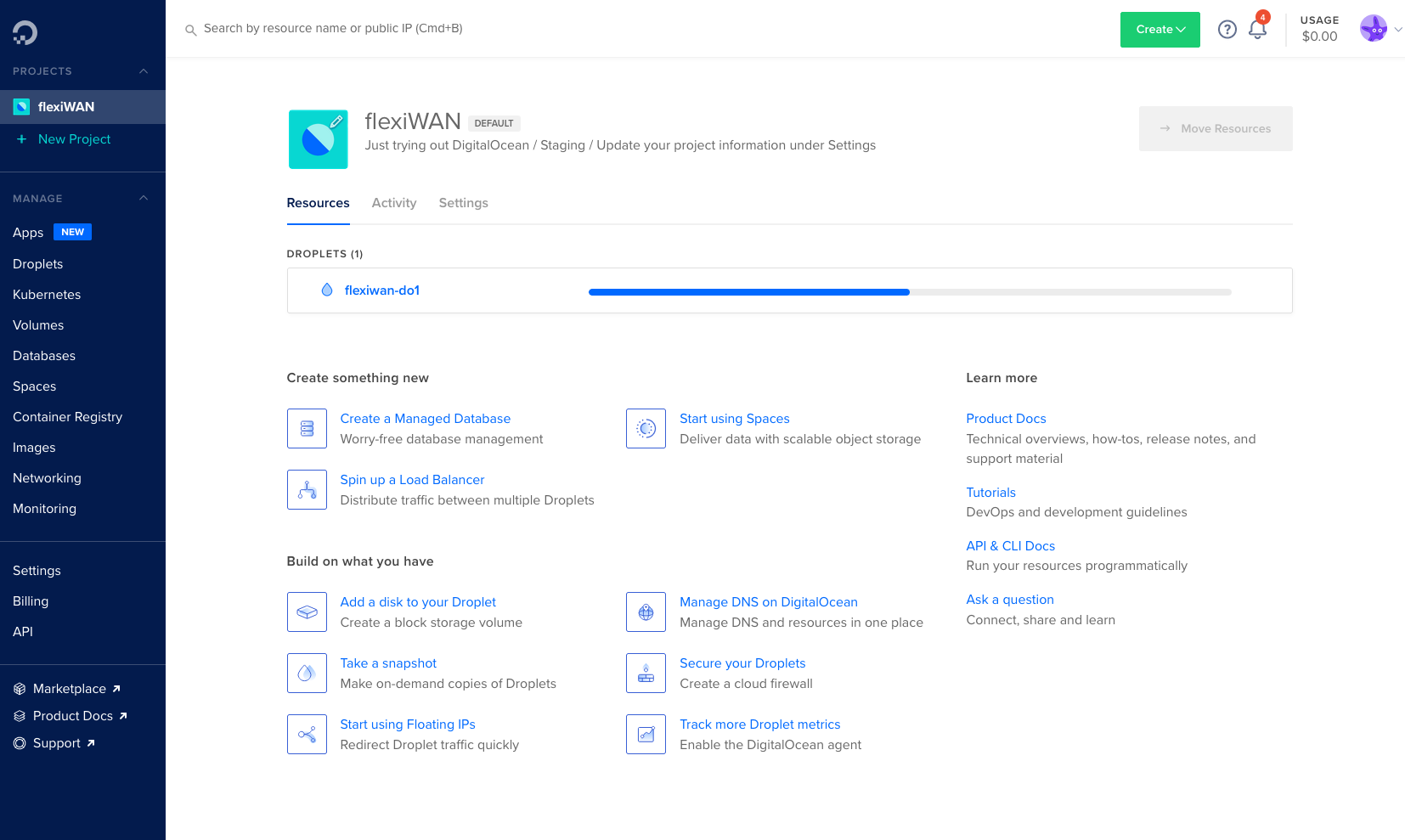Image resolution: width=1405 pixels, height=840 pixels.
Task: Collapse the Manage sidebar section
Action: point(144,199)
